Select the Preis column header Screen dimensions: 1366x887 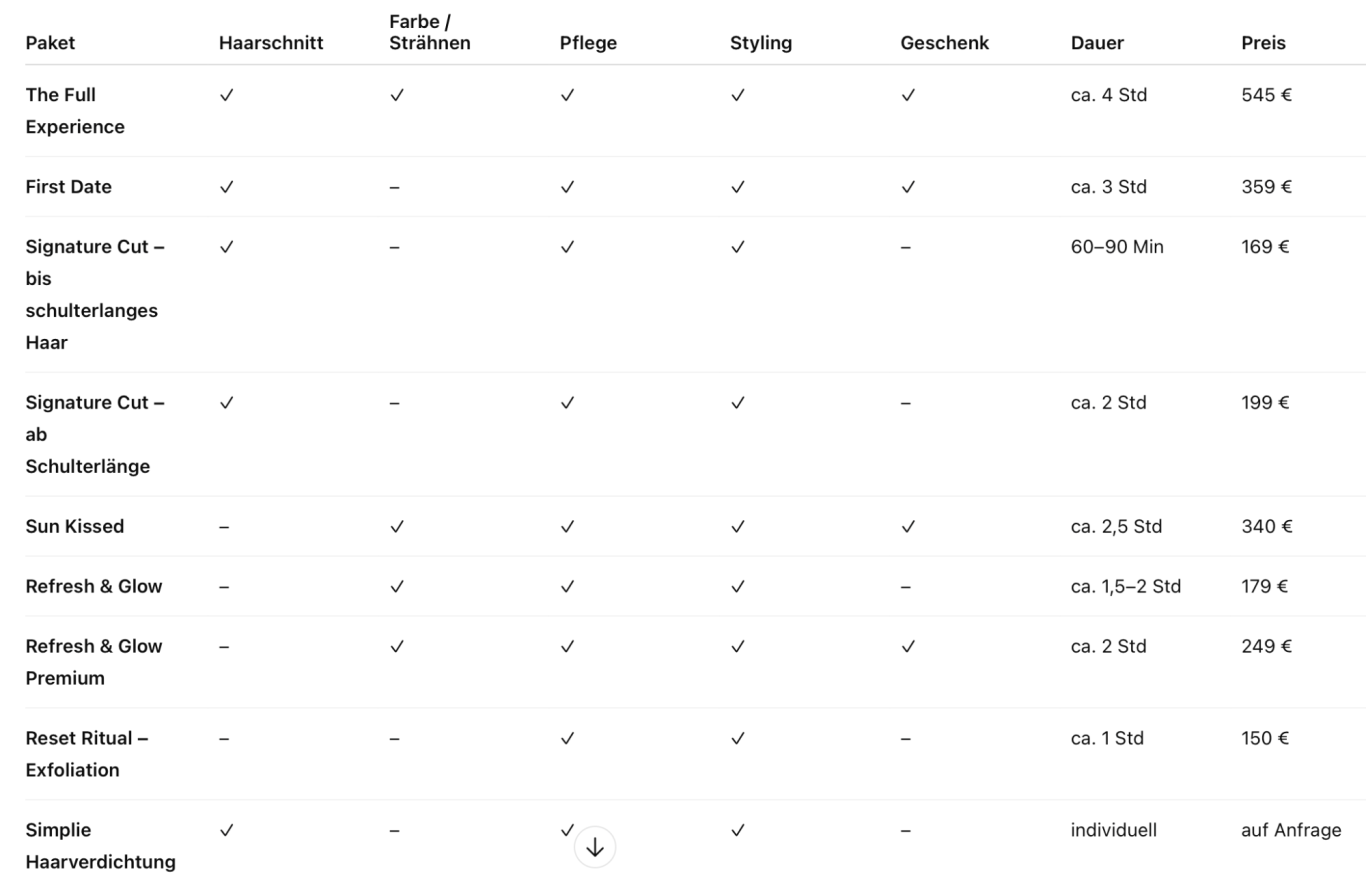pyautogui.click(x=1263, y=43)
